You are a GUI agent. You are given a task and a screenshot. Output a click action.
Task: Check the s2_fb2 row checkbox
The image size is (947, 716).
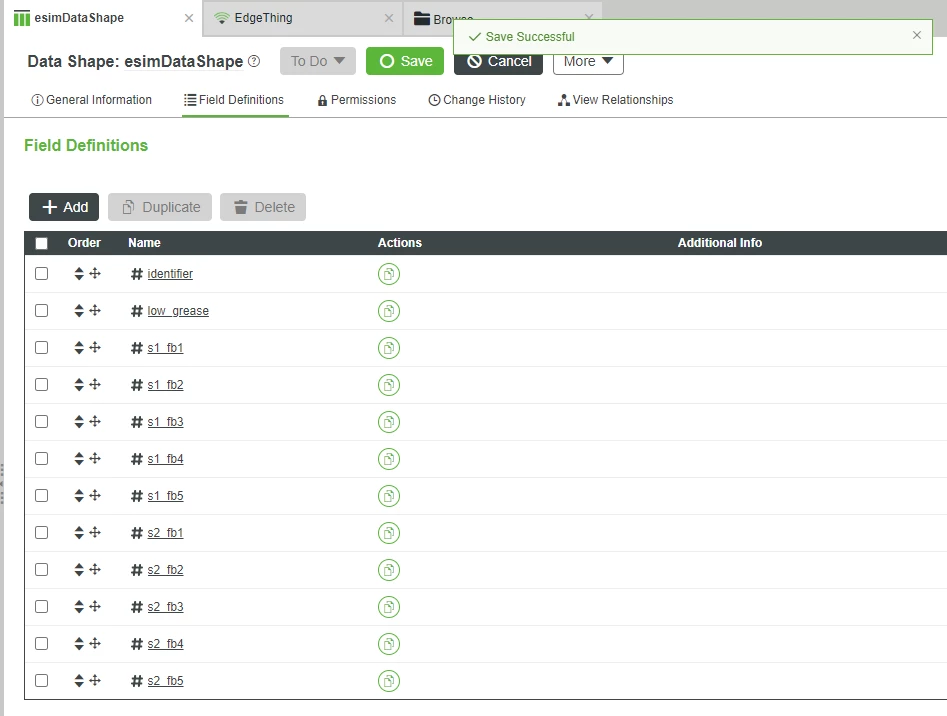point(42,569)
